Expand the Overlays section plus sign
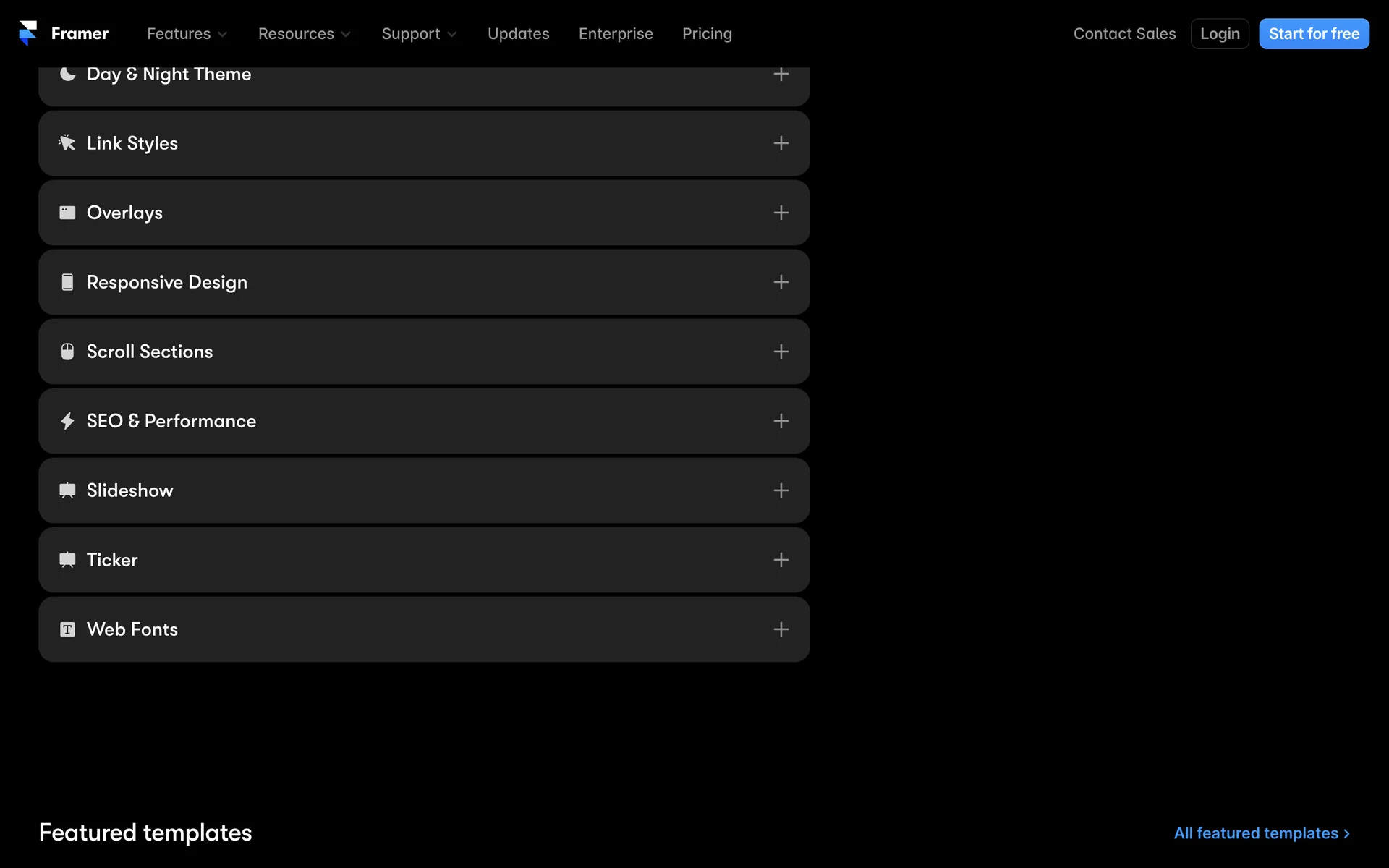Screen dimensions: 1389x868 tap(781, 213)
